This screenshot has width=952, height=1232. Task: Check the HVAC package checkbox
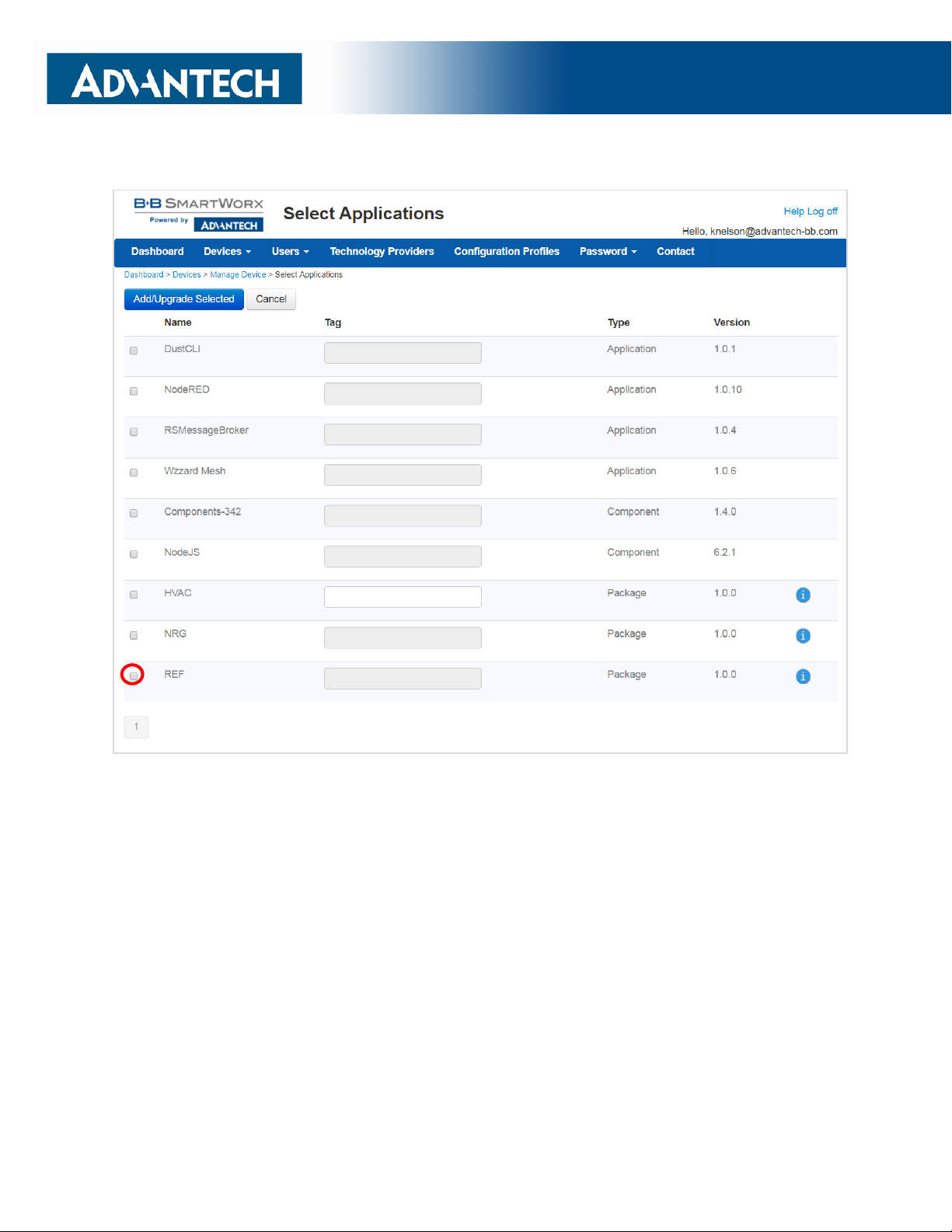(x=134, y=595)
